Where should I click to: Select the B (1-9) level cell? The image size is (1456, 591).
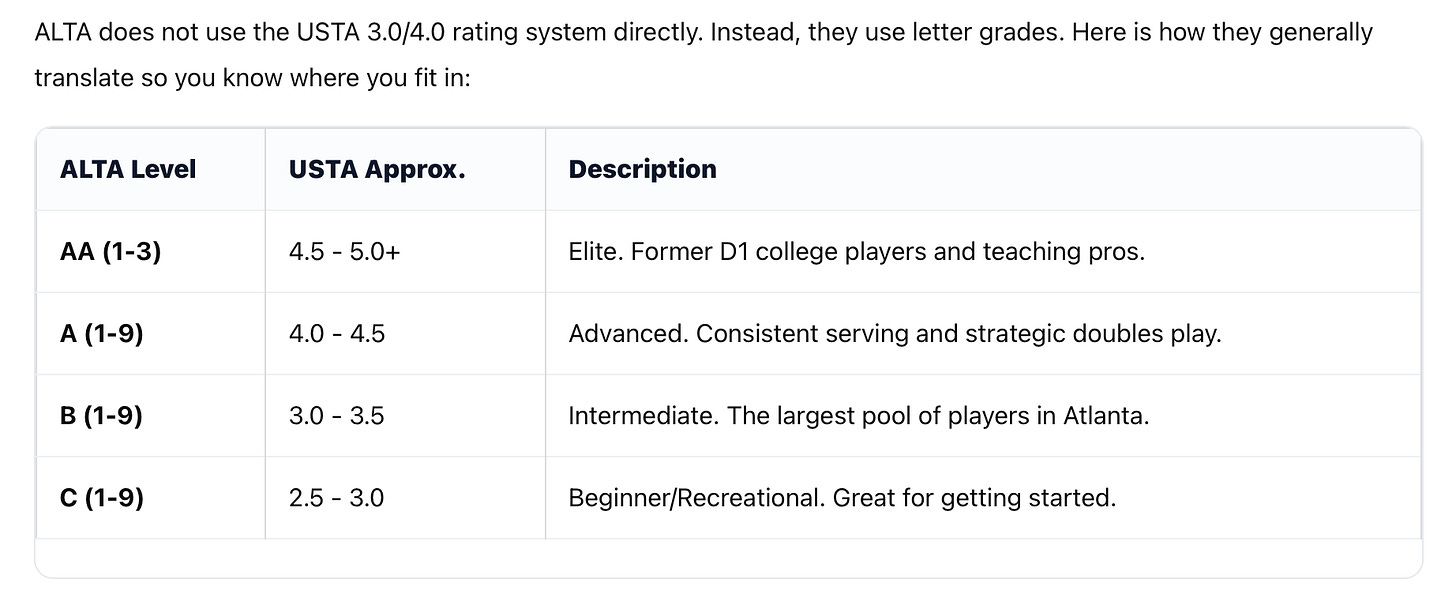pos(151,415)
